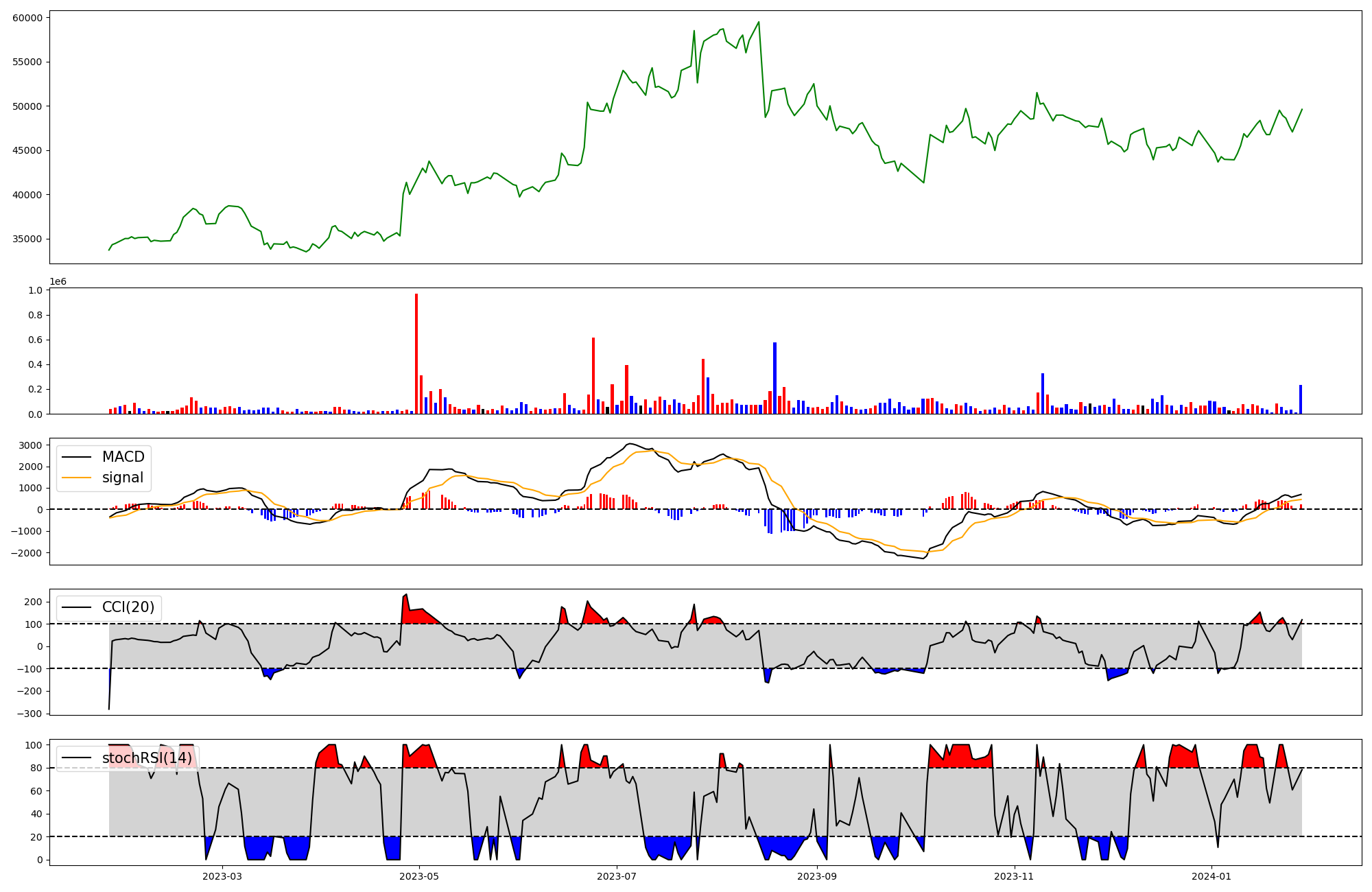Viewport: 1372px width, 892px height.
Task: Click the tallest red volume bar
Action: [x=416, y=353]
